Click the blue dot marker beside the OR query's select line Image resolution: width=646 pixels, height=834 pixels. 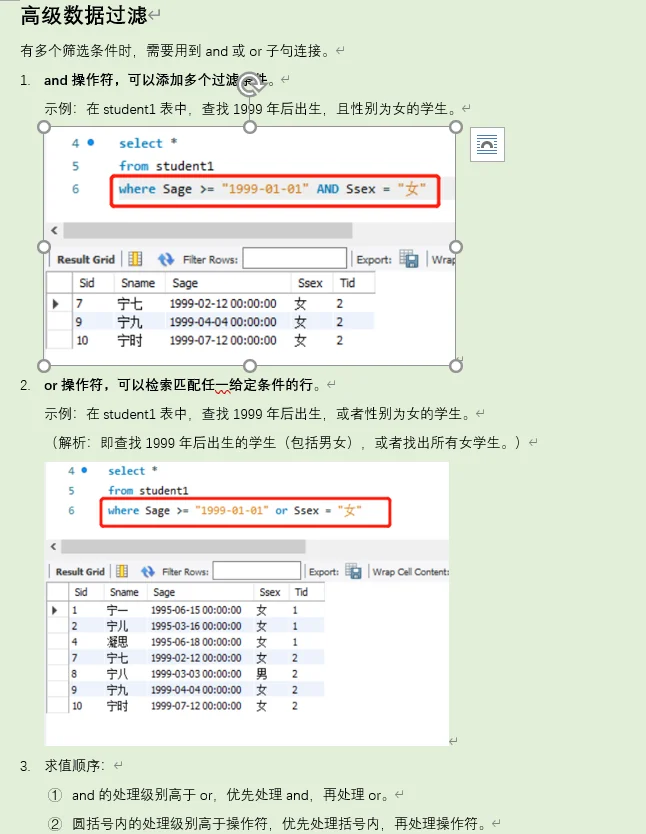click(84, 470)
